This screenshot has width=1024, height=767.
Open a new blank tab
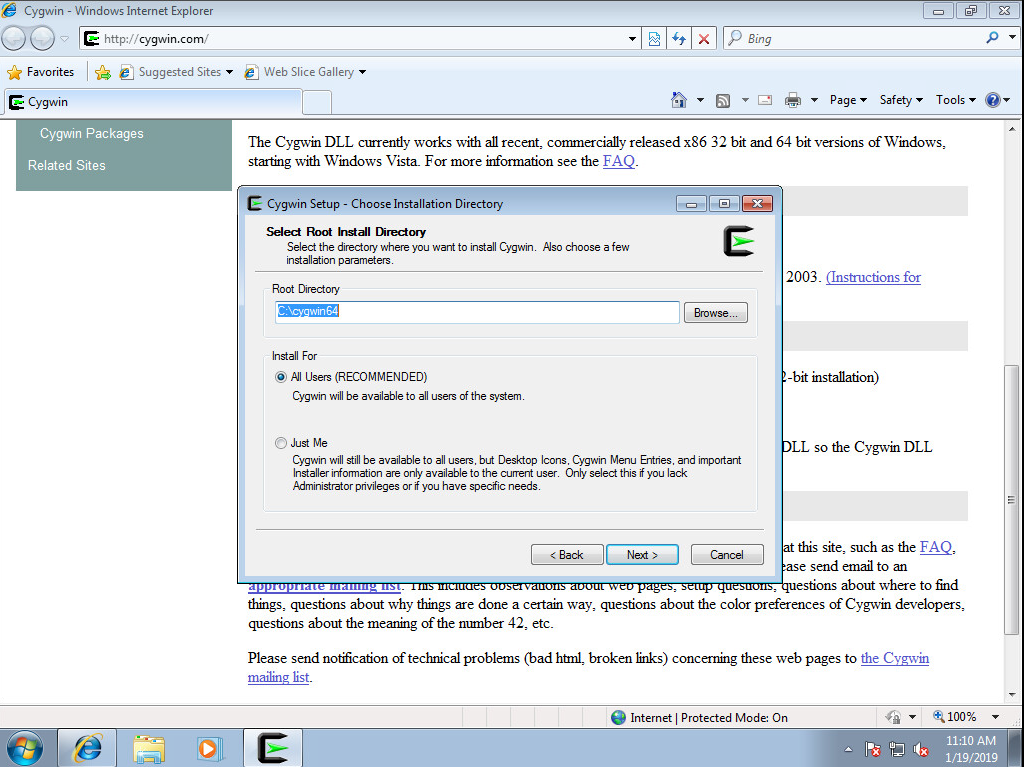click(317, 103)
